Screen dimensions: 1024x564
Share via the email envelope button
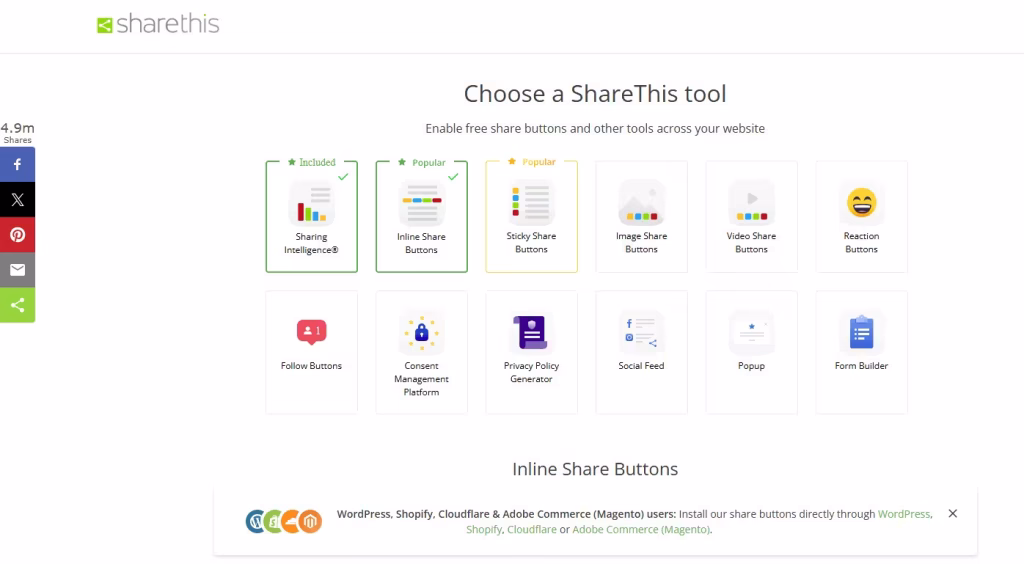coord(17,270)
